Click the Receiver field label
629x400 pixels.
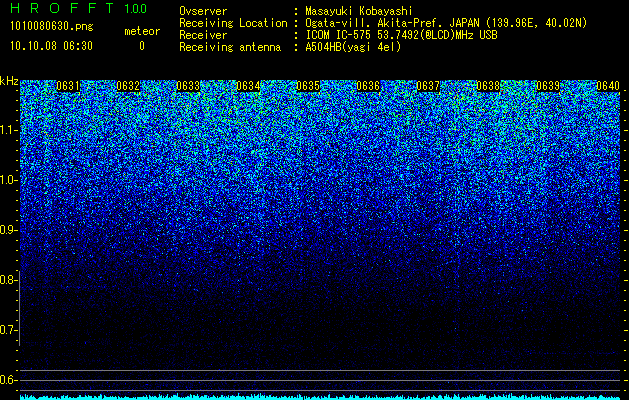pyautogui.click(x=203, y=35)
